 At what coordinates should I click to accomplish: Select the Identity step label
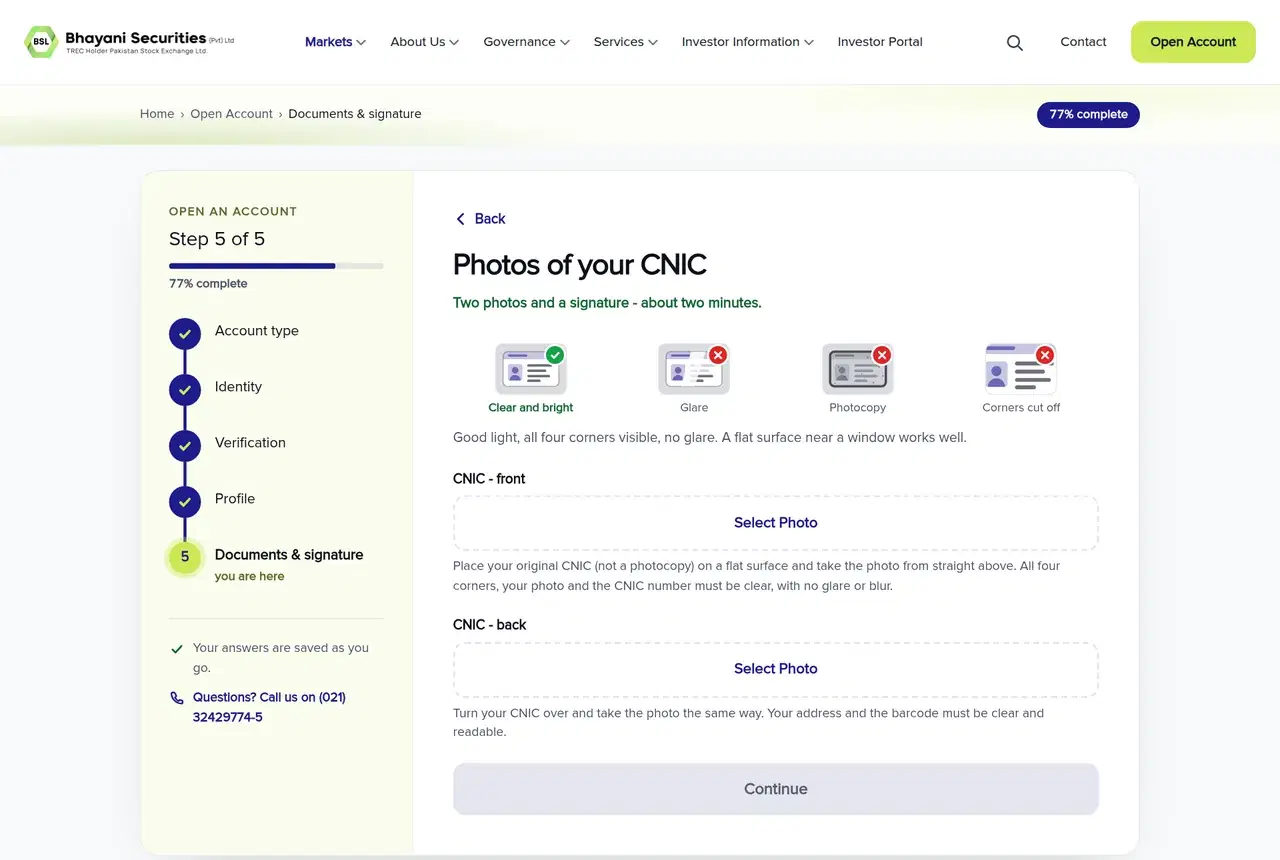click(238, 387)
